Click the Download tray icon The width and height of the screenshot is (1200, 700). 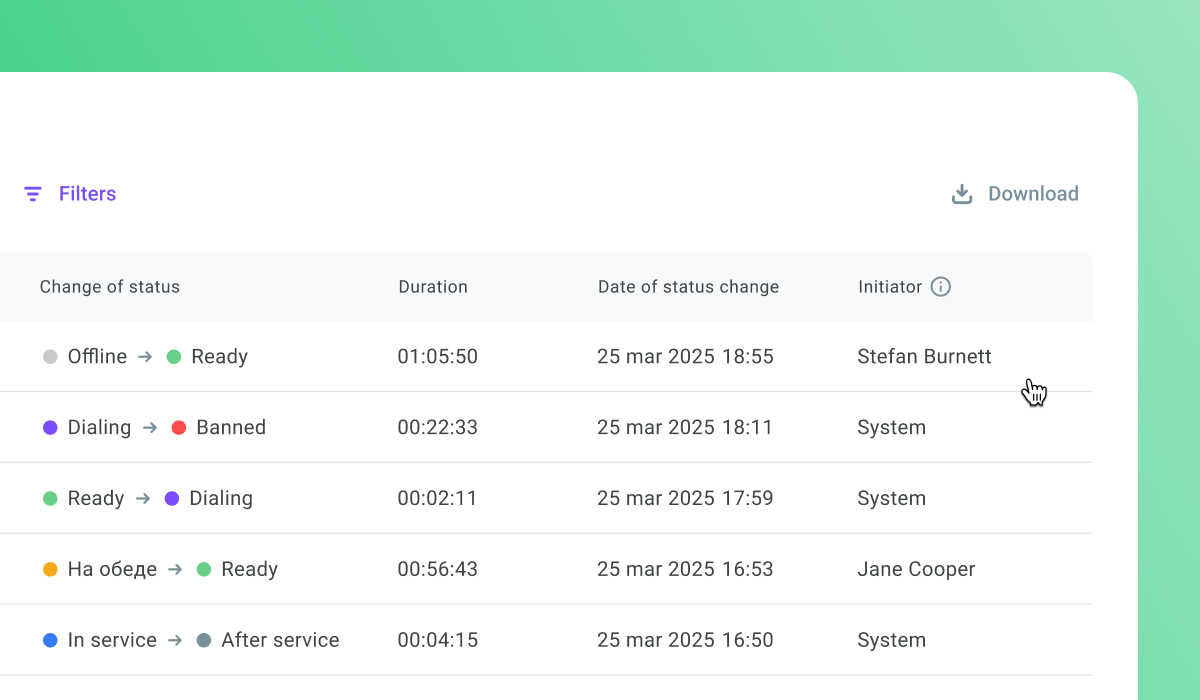(962, 194)
